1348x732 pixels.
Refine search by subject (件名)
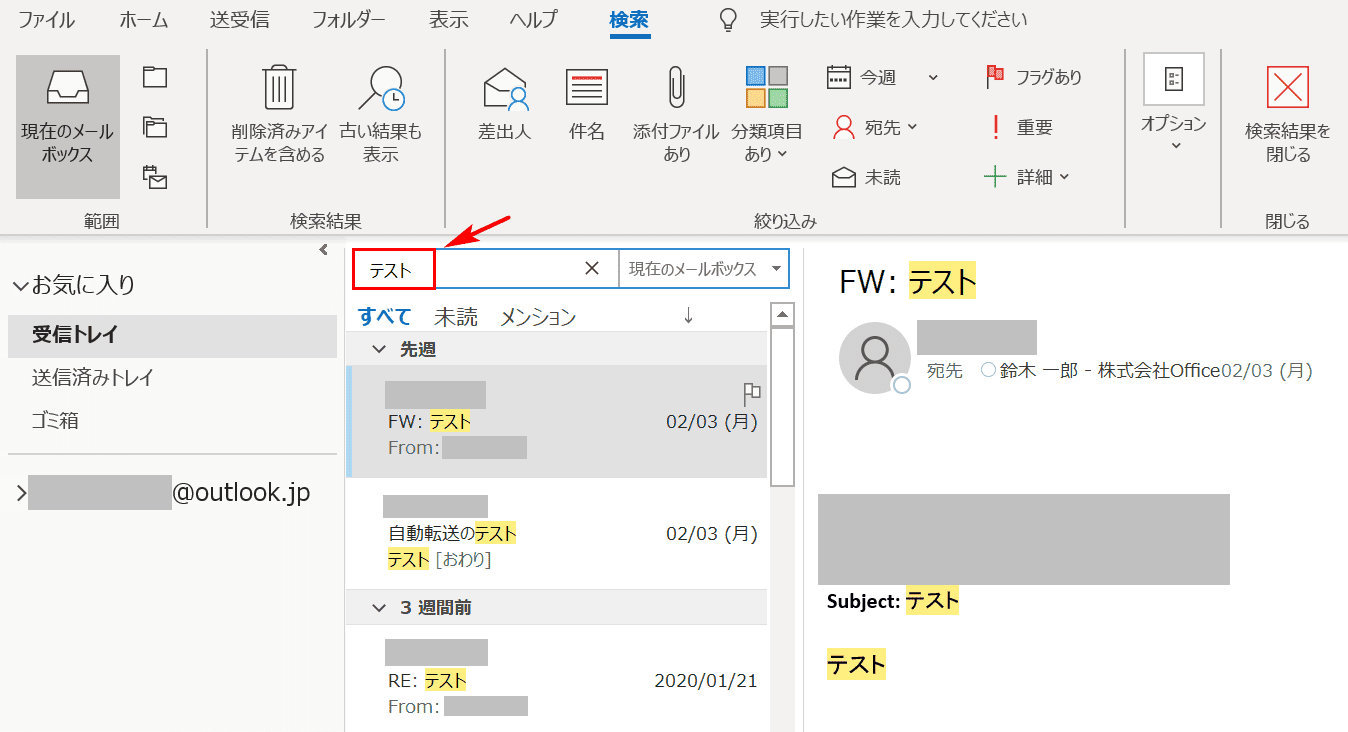click(x=587, y=105)
